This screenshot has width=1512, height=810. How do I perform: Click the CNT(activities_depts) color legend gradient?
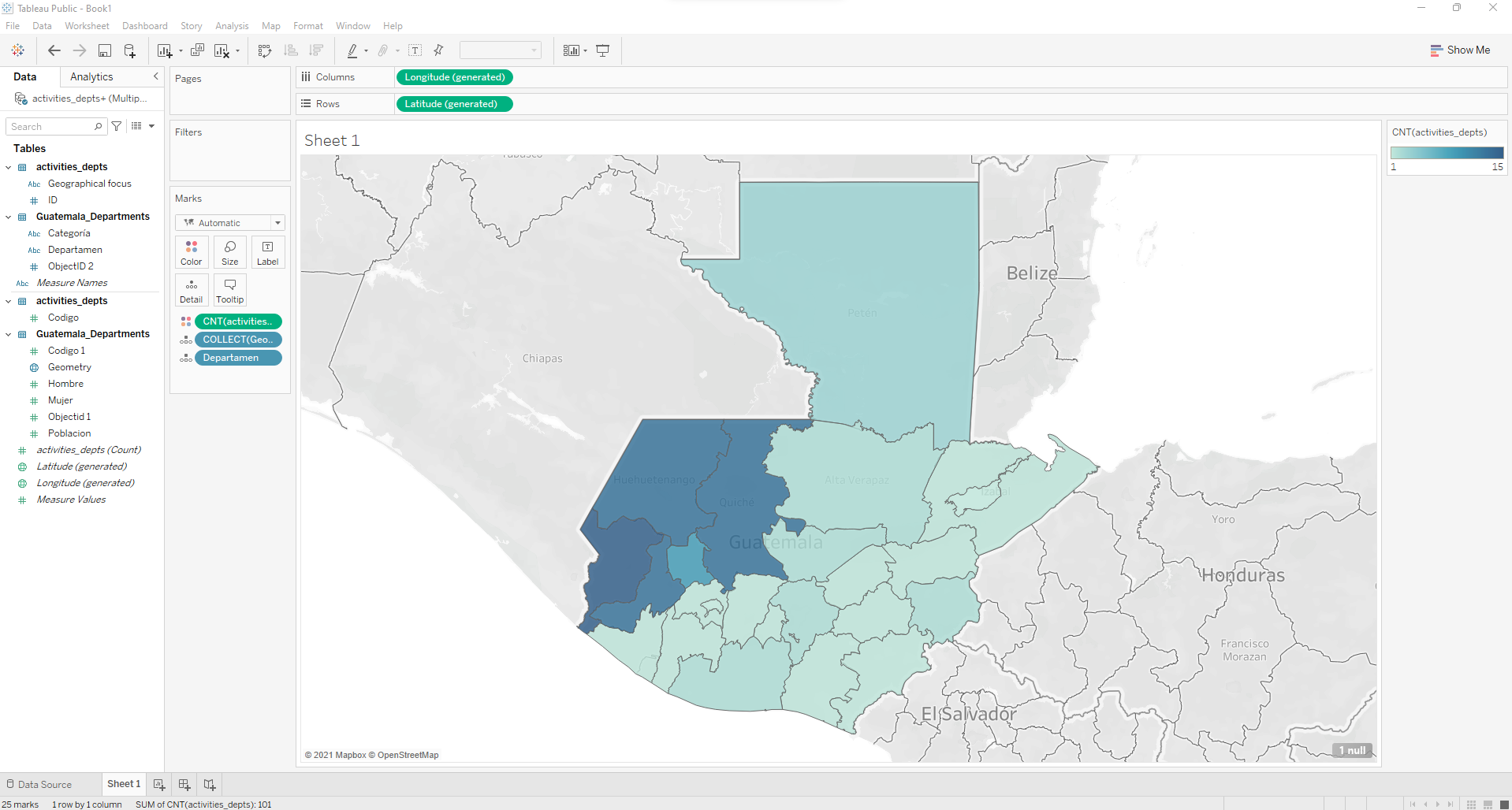(x=1447, y=152)
